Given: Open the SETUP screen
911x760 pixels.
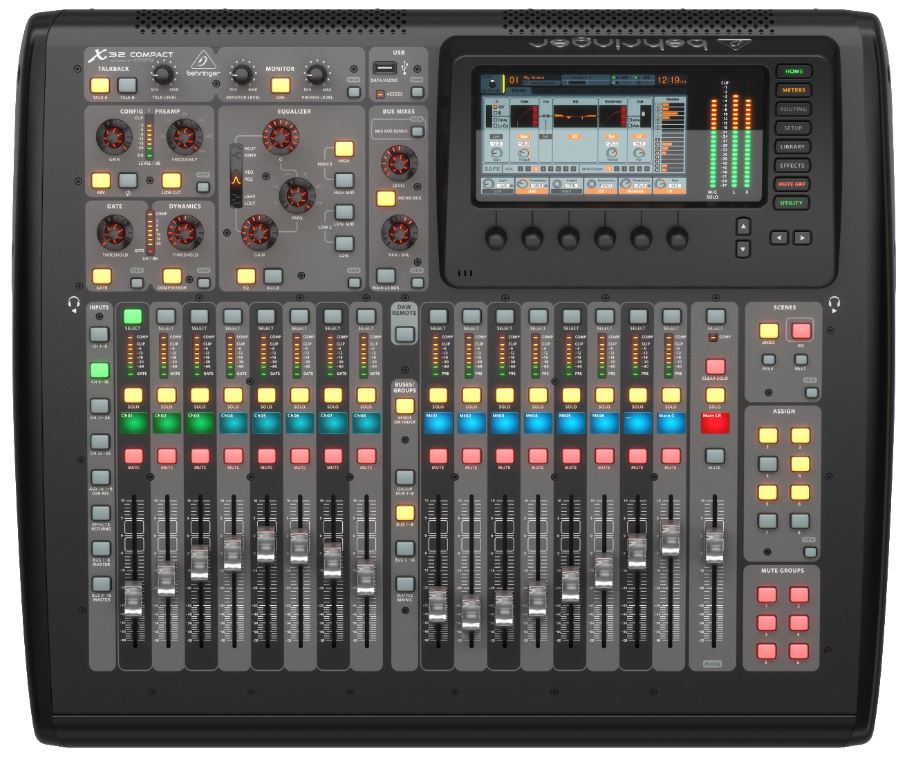Looking at the screenshot, I should point(793,128).
